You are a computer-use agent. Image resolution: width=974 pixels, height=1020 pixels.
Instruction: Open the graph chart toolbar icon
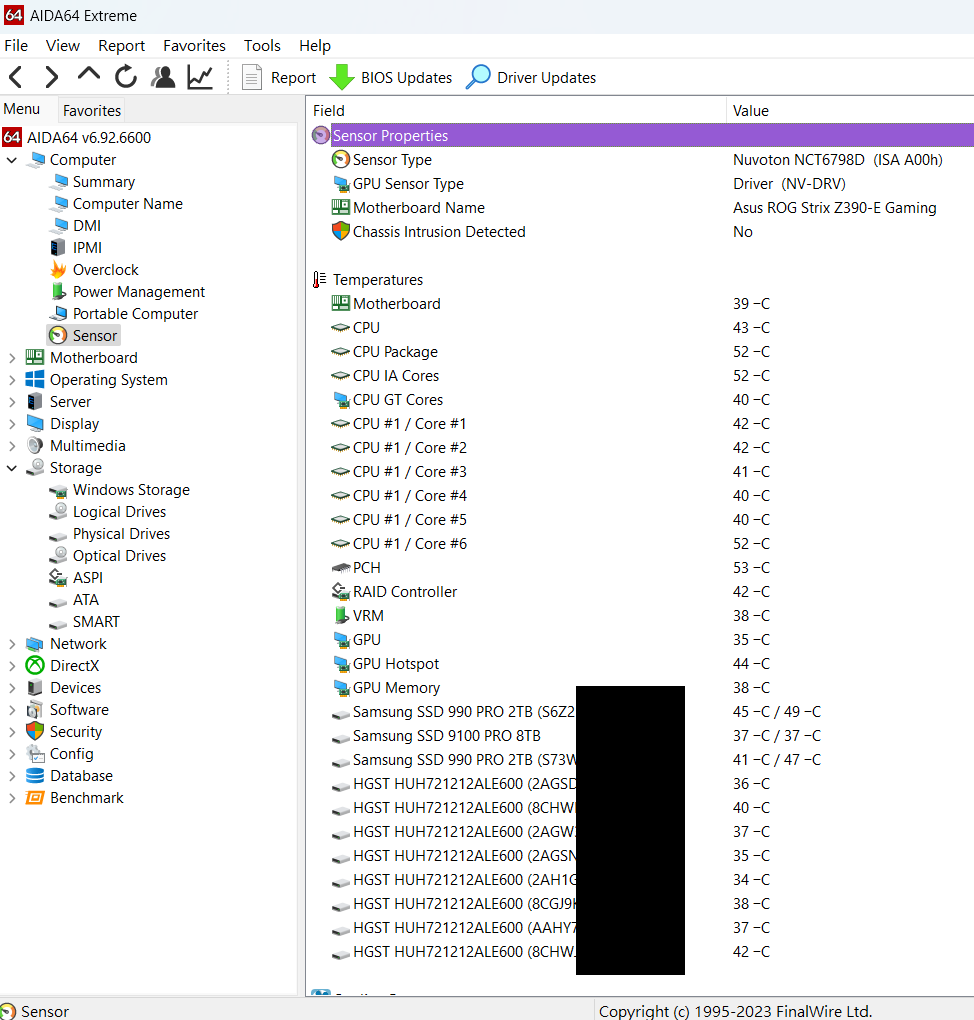coord(200,77)
